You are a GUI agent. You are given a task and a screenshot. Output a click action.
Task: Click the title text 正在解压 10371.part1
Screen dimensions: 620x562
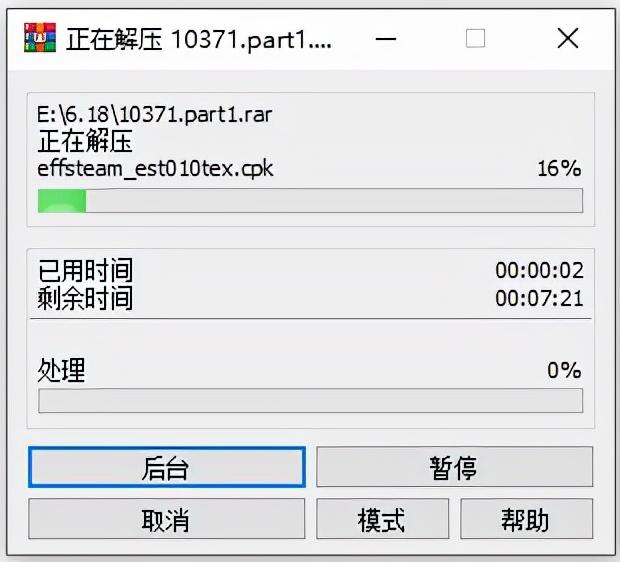click(x=199, y=40)
